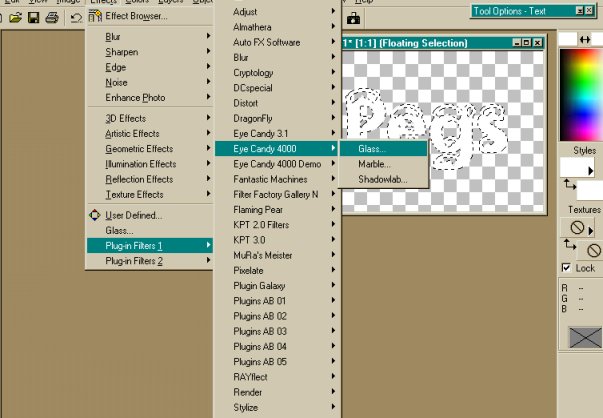Click the background texture null icon
This screenshot has height=418, width=603.
tap(594, 250)
